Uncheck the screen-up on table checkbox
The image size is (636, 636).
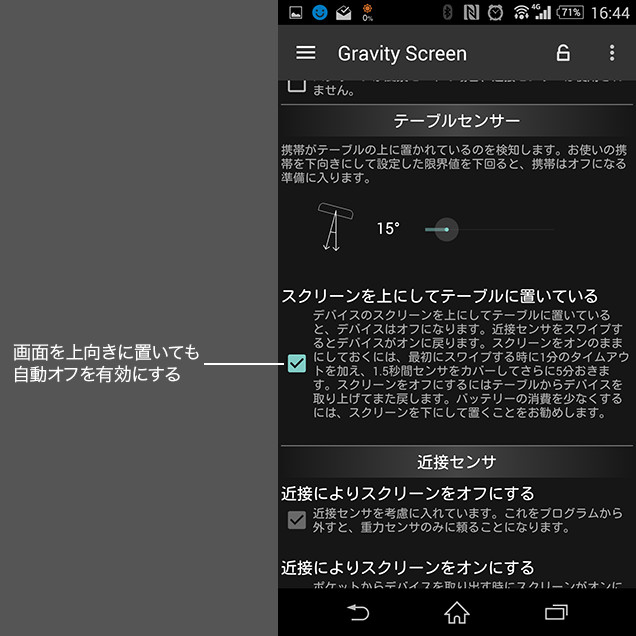[297, 363]
